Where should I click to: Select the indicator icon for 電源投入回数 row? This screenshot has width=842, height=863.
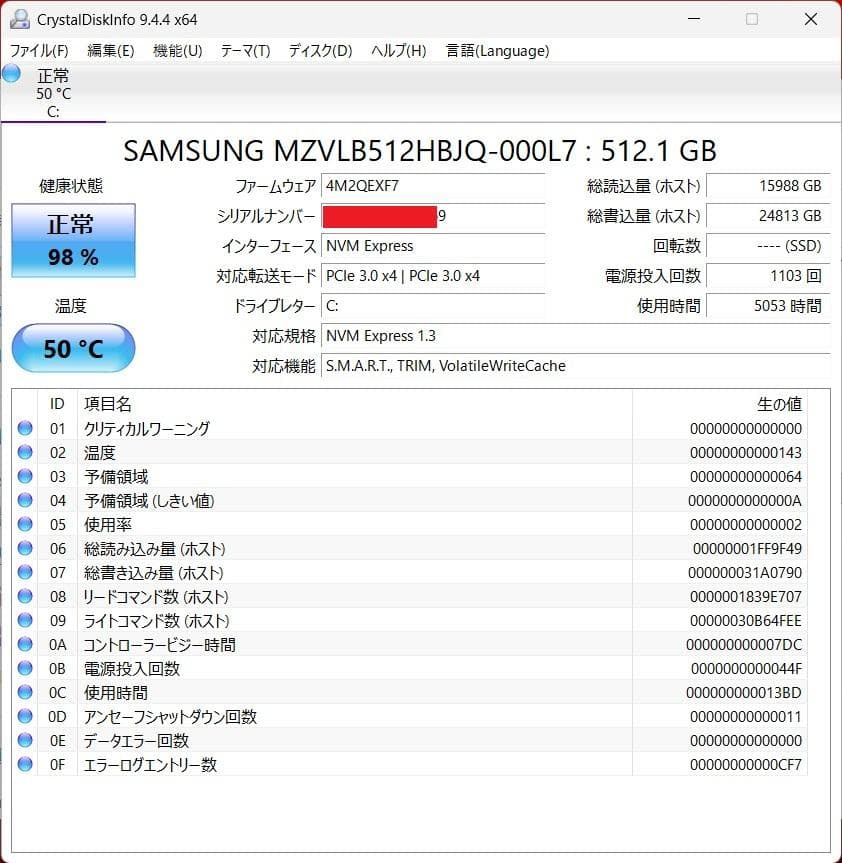click(x=25, y=669)
